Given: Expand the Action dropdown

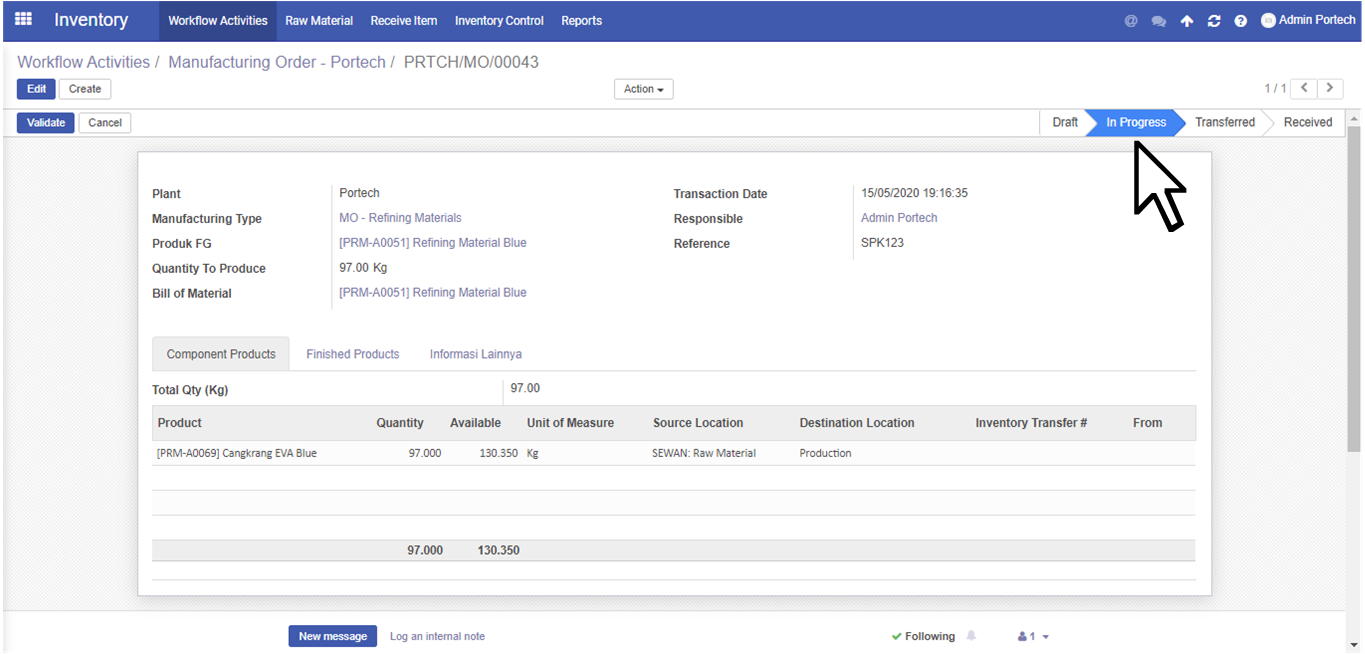Looking at the screenshot, I should 643,89.
